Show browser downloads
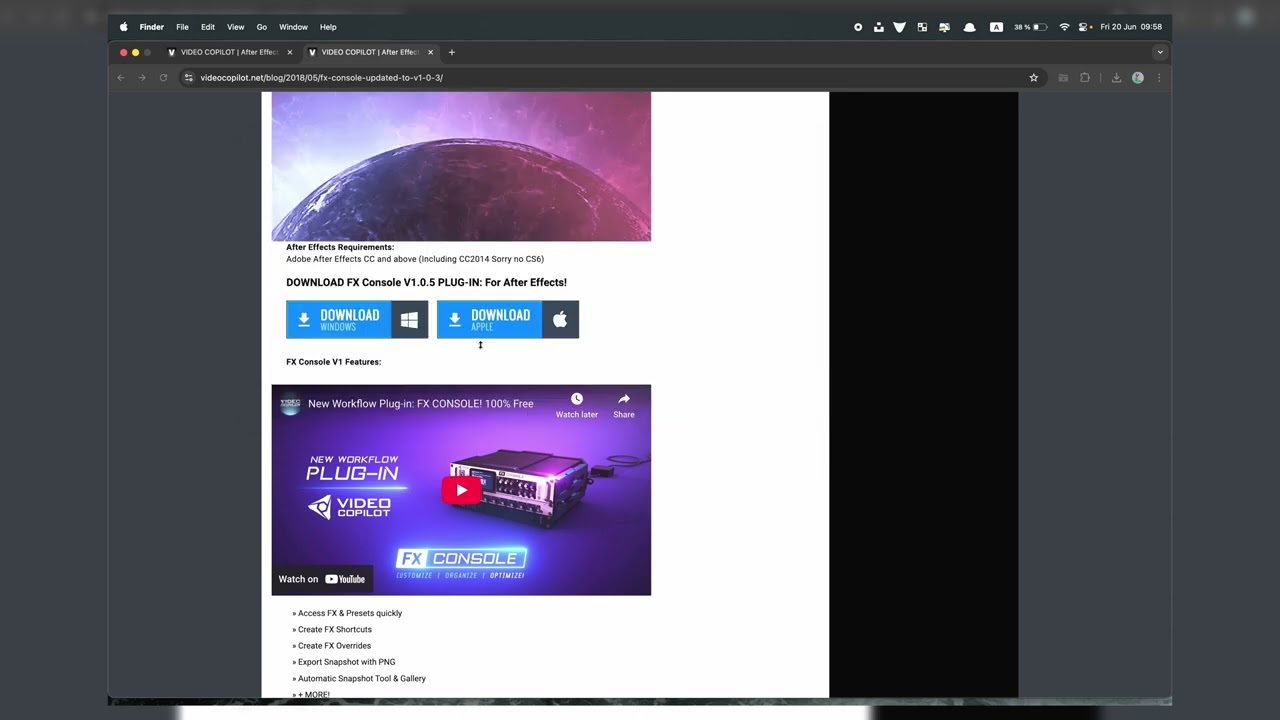The width and height of the screenshot is (1280, 720). click(1116, 78)
